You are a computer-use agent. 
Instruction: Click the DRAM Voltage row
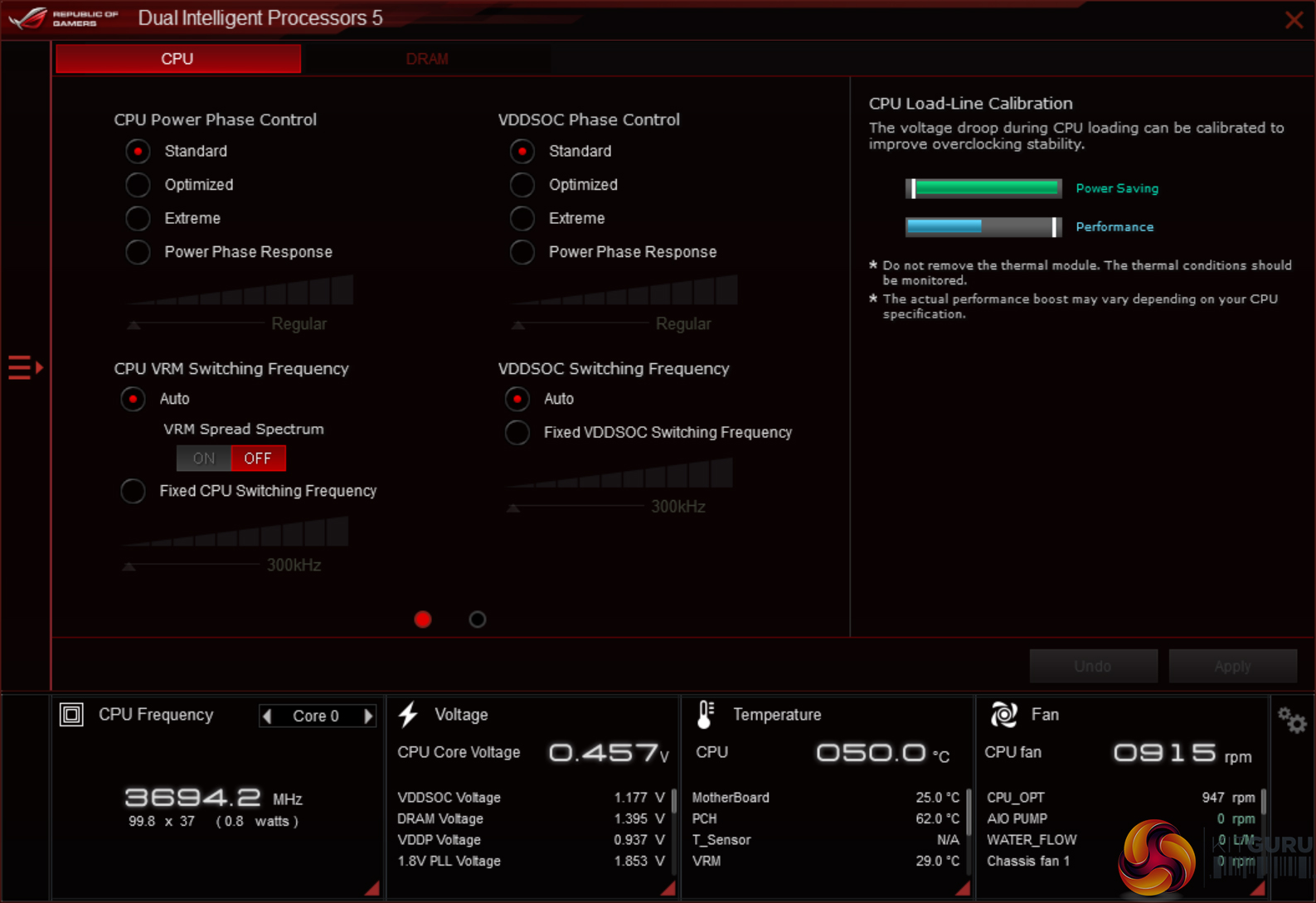531,818
